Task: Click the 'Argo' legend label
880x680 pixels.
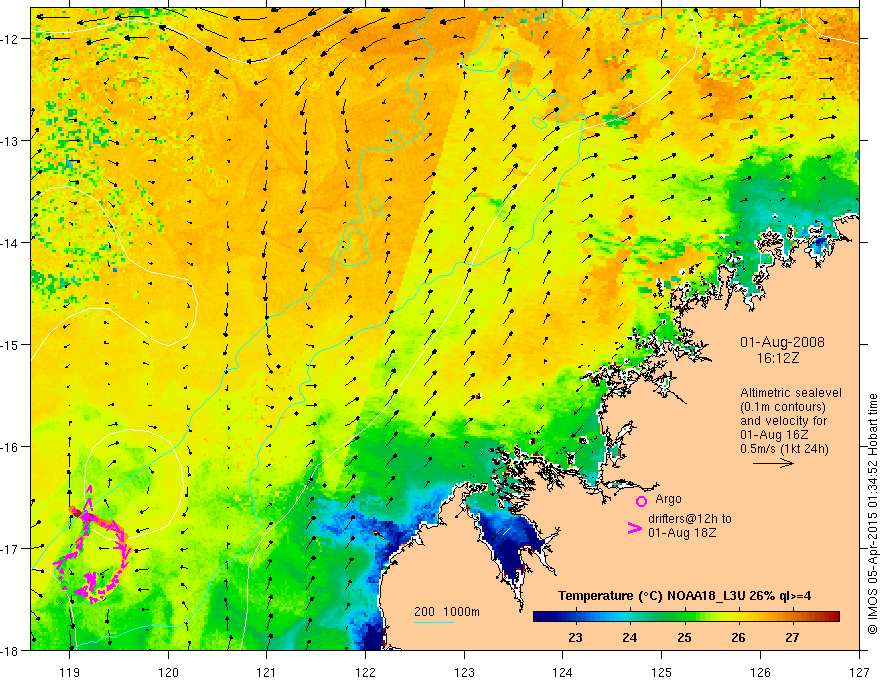Action: pyautogui.click(x=668, y=499)
